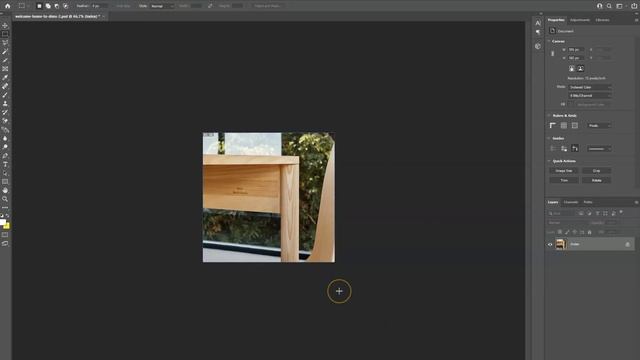The height and width of the screenshot is (360, 640).
Task: Toggle Lock transparent pixels in Layers panel
Action: (560, 232)
